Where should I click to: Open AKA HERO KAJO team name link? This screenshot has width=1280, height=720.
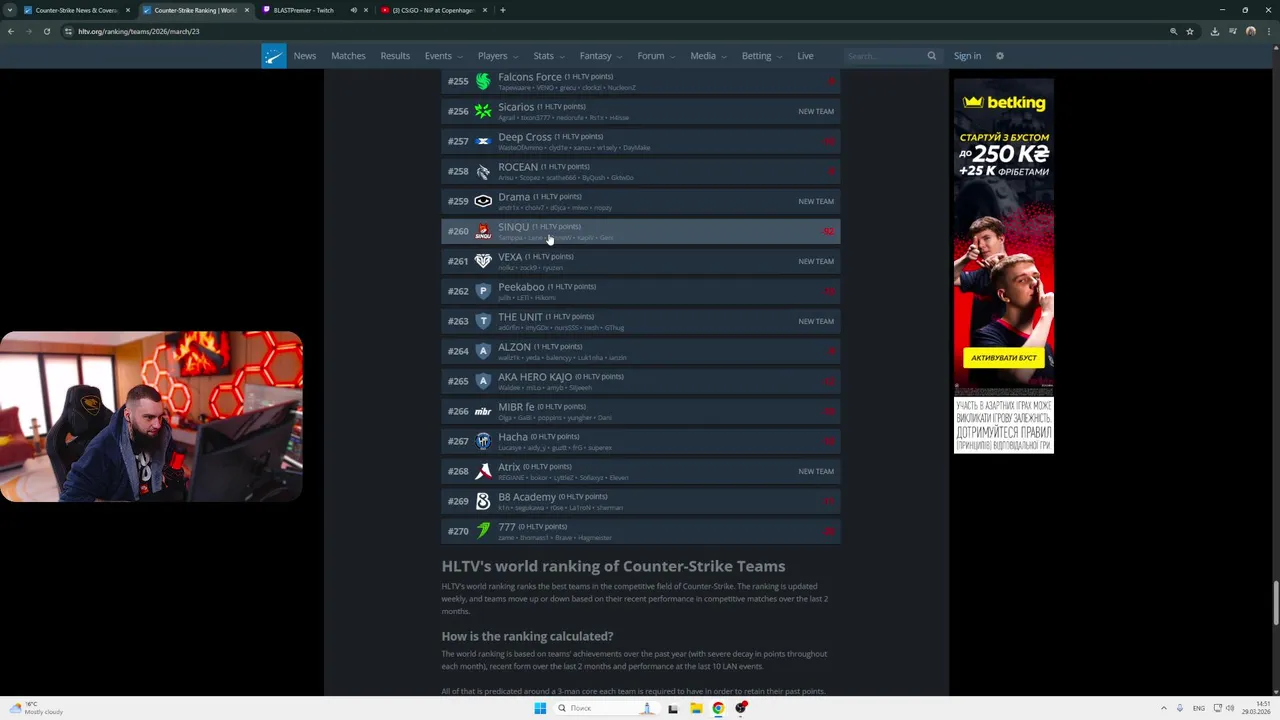pos(535,377)
